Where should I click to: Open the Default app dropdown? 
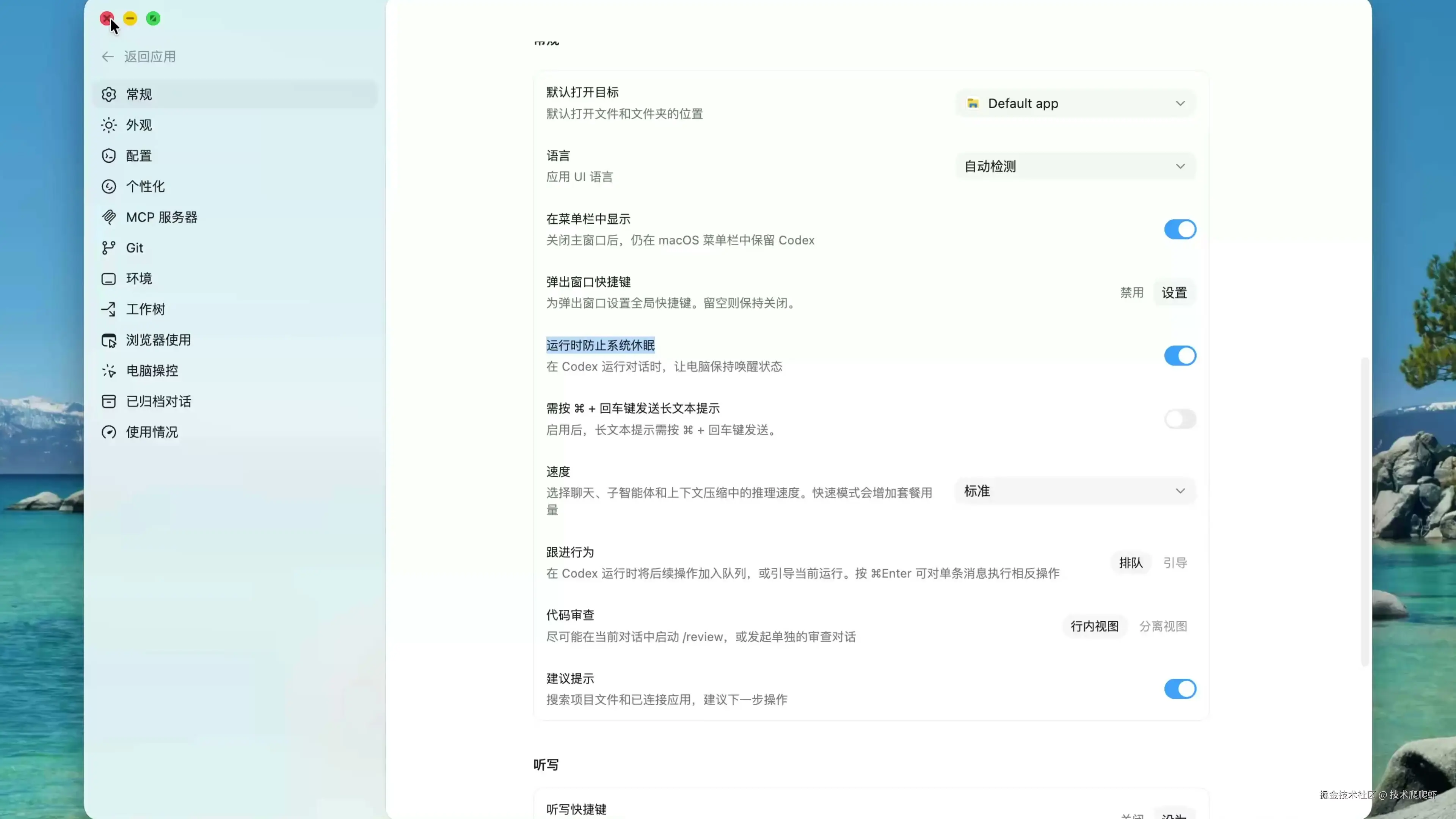coord(1075,104)
